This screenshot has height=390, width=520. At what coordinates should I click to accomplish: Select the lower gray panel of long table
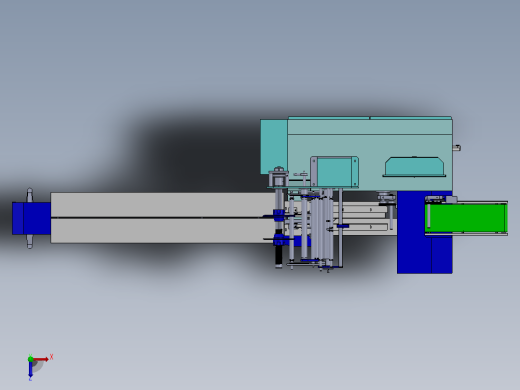pos(163,230)
